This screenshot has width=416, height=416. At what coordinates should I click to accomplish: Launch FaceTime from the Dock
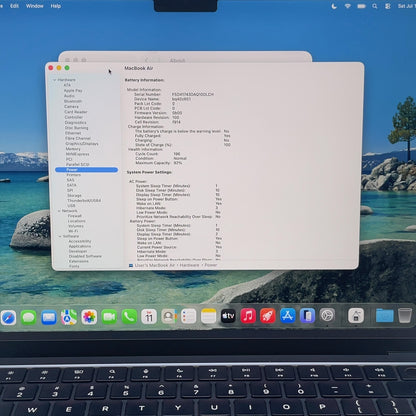tap(109, 317)
